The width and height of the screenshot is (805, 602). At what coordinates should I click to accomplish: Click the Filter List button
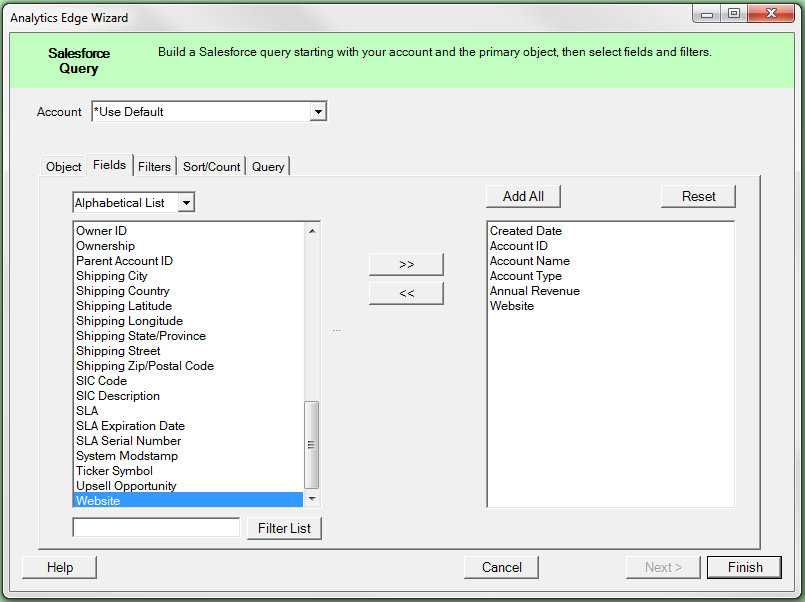point(284,528)
